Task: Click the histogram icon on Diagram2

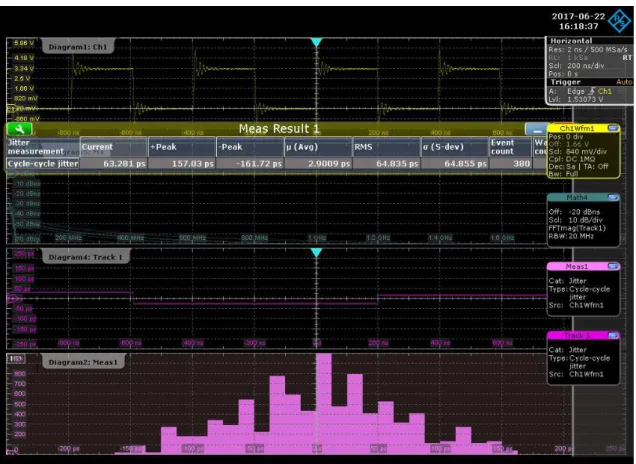Action: coord(16,359)
